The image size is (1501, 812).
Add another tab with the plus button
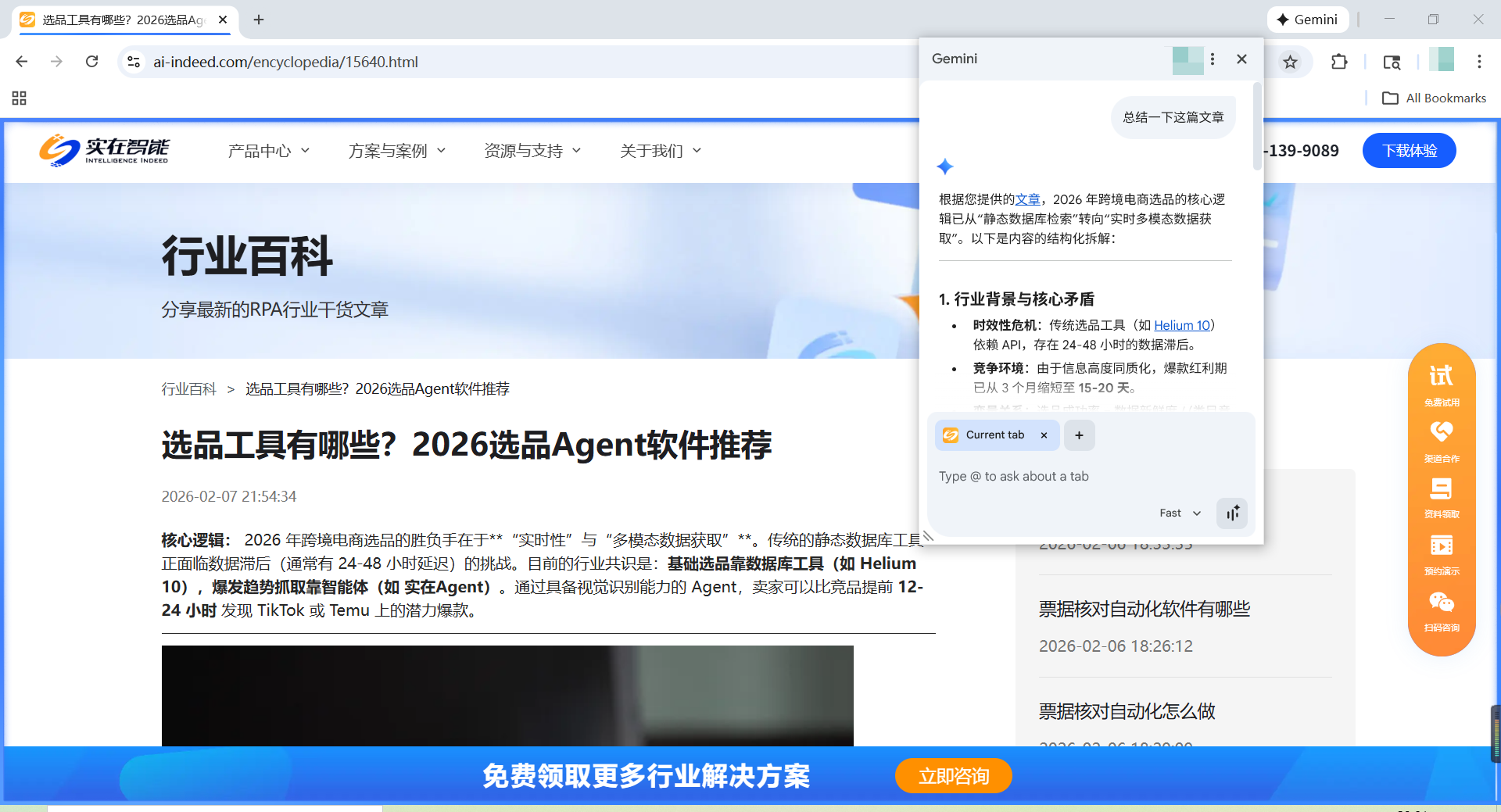(x=1079, y=435)
